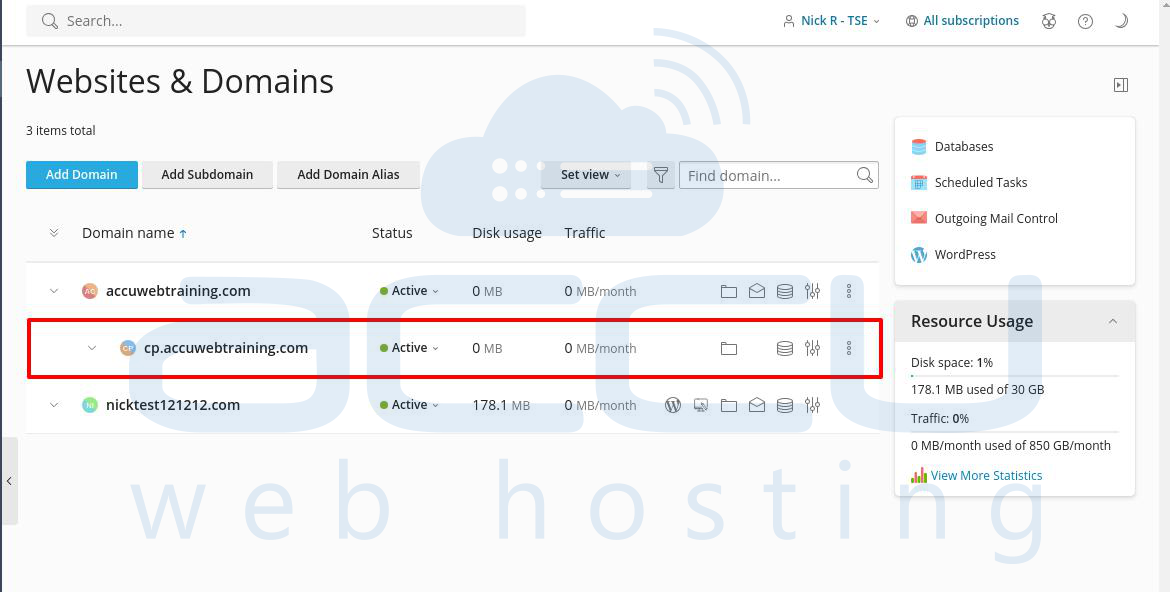Focus the top Search field
Screen dimensions: 1170x592
(276, 21)
